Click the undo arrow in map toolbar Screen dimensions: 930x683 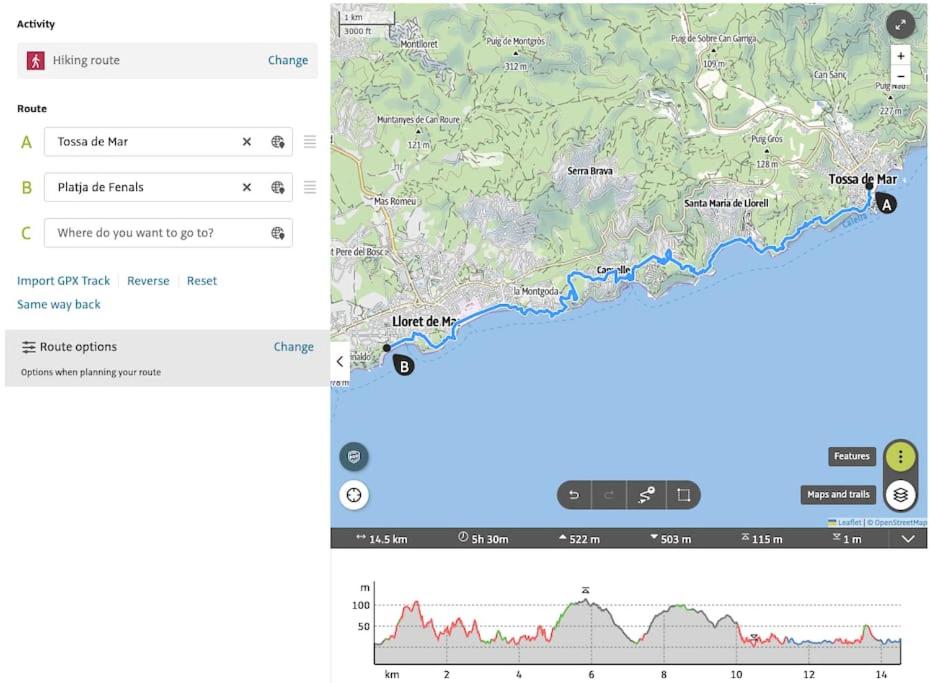574,494
